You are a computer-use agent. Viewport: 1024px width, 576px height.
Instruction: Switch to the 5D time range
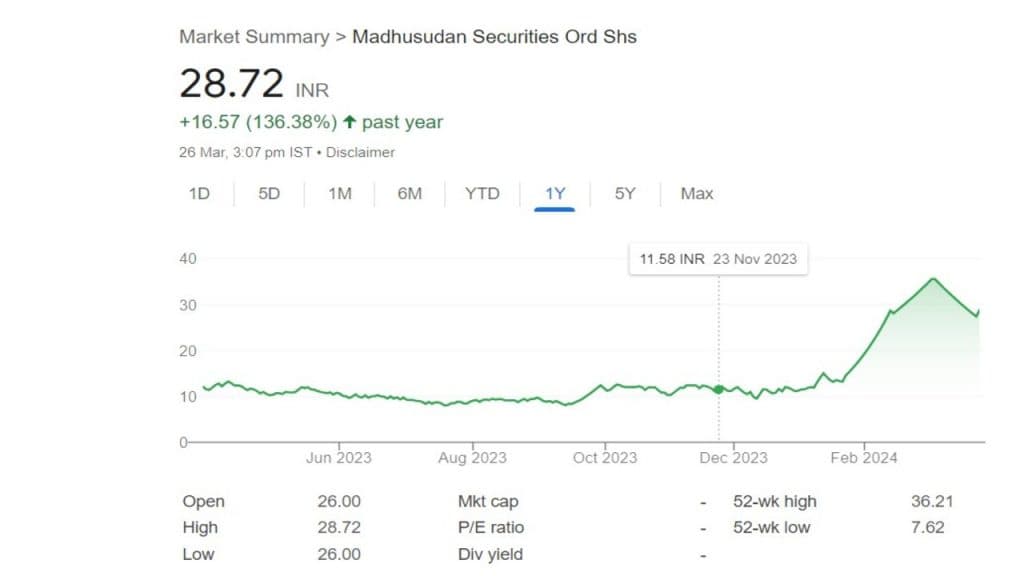point(269,194)
